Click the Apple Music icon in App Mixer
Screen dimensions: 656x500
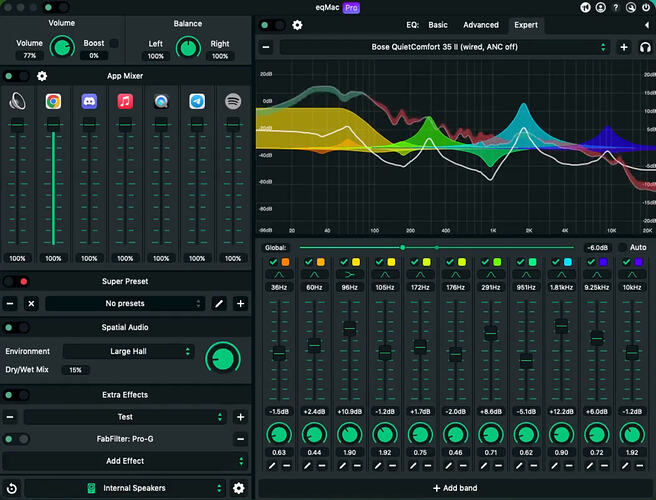[125, 101]
